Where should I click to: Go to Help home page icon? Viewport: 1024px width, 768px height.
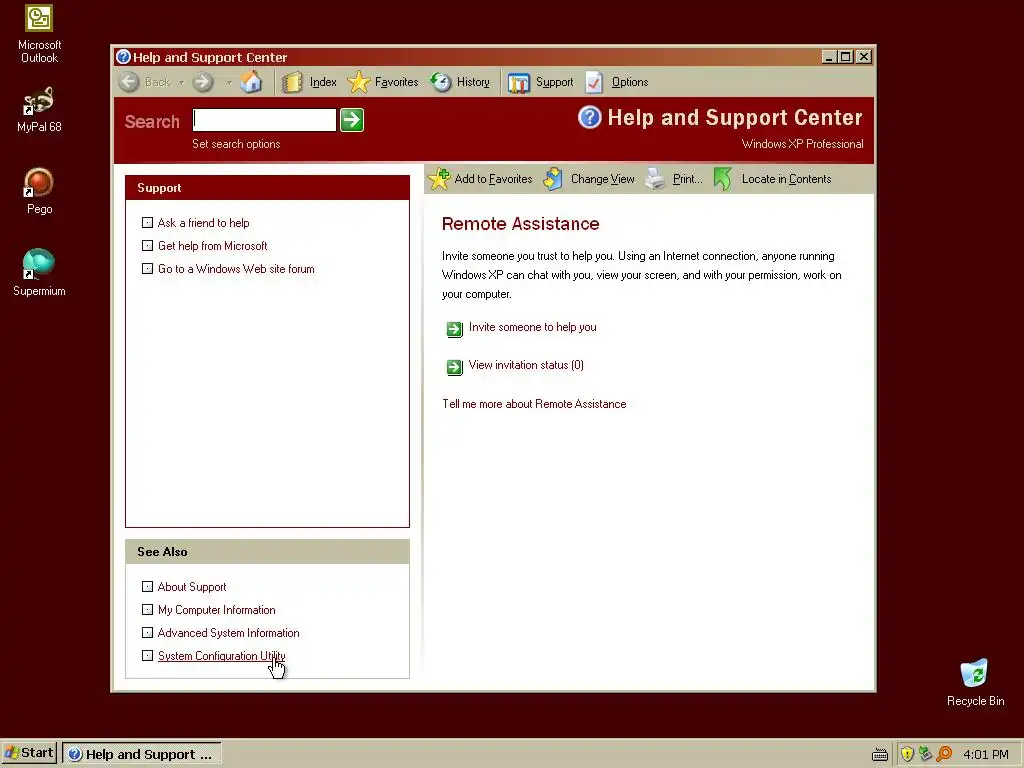pyautogui.click(x=251, y=82)
